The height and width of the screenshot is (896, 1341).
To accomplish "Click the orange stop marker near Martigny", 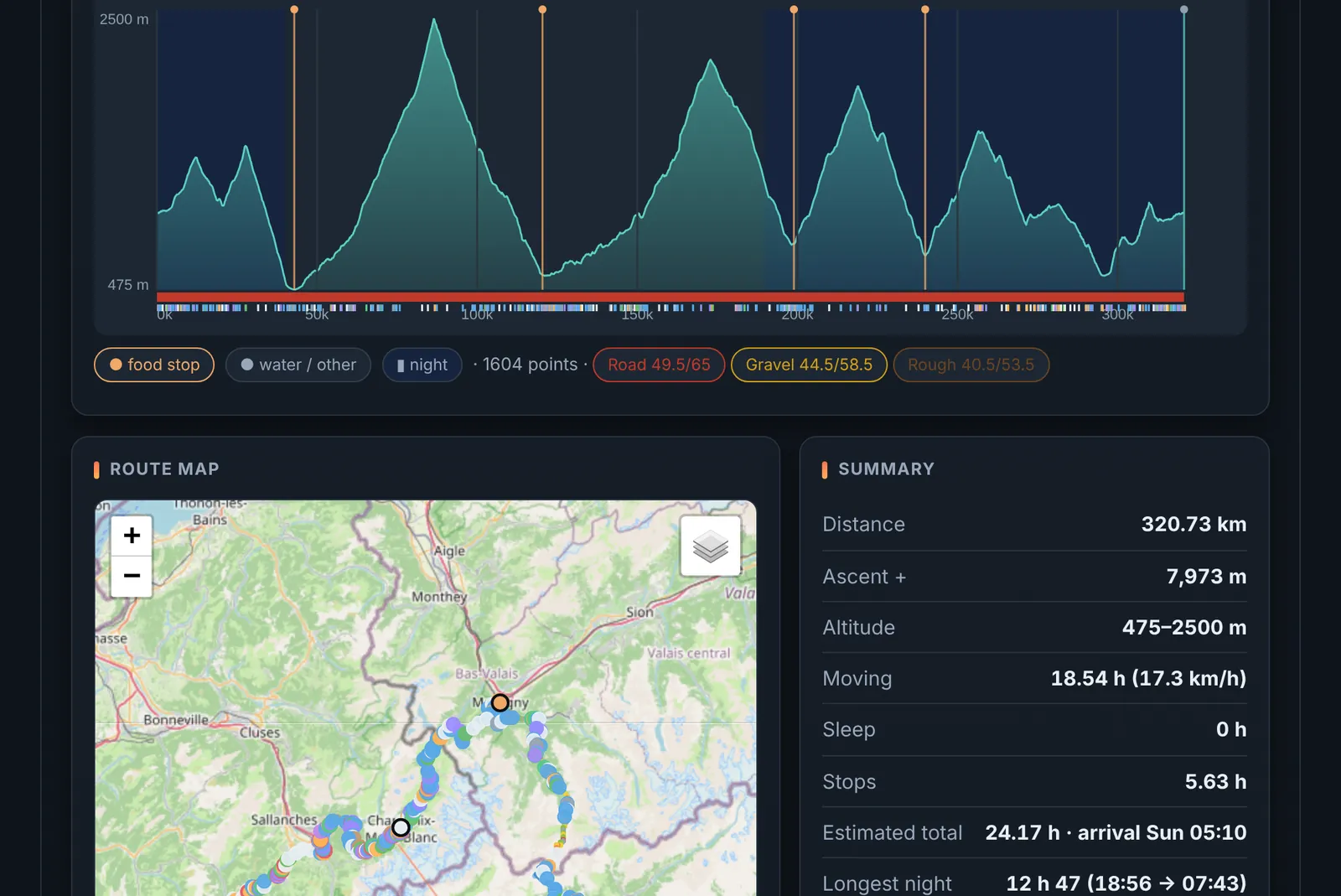I will (x=500, y=702).
